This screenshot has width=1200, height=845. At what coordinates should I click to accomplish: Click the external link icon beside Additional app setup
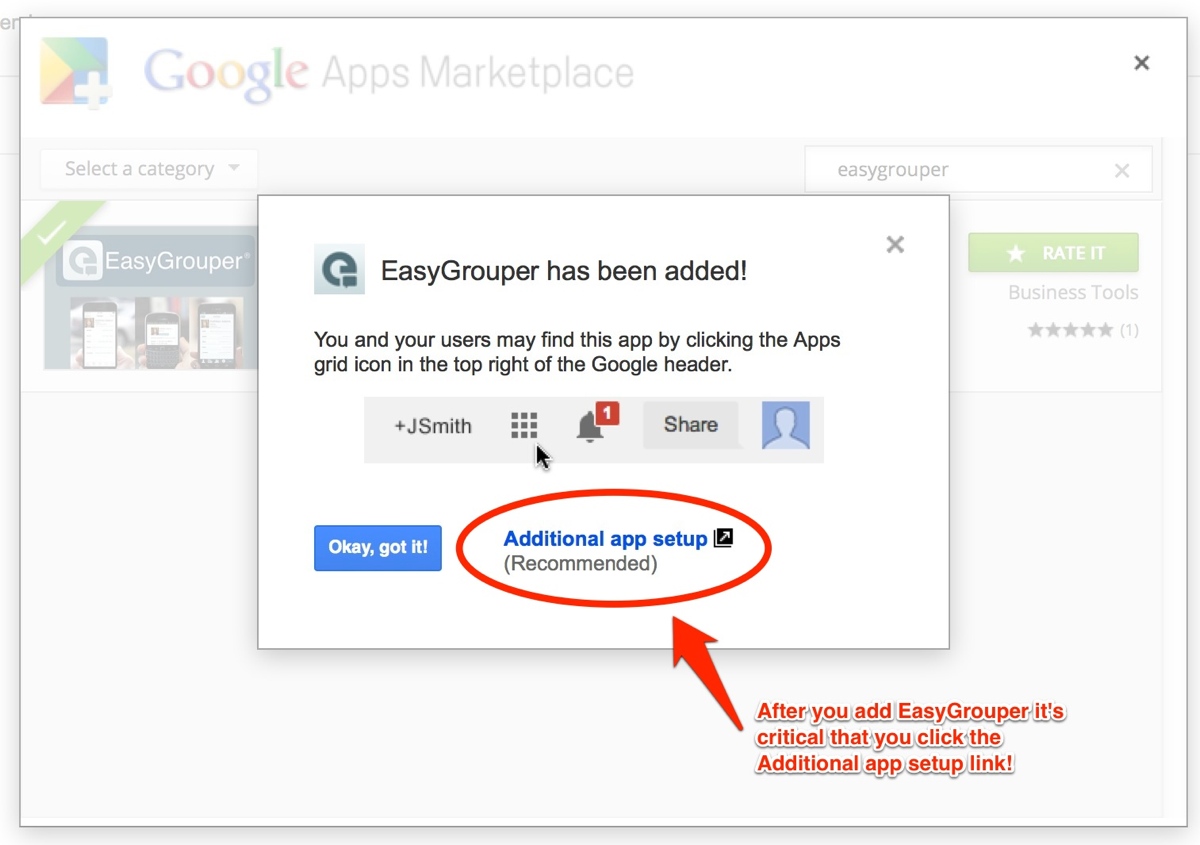tap(724, 538)
